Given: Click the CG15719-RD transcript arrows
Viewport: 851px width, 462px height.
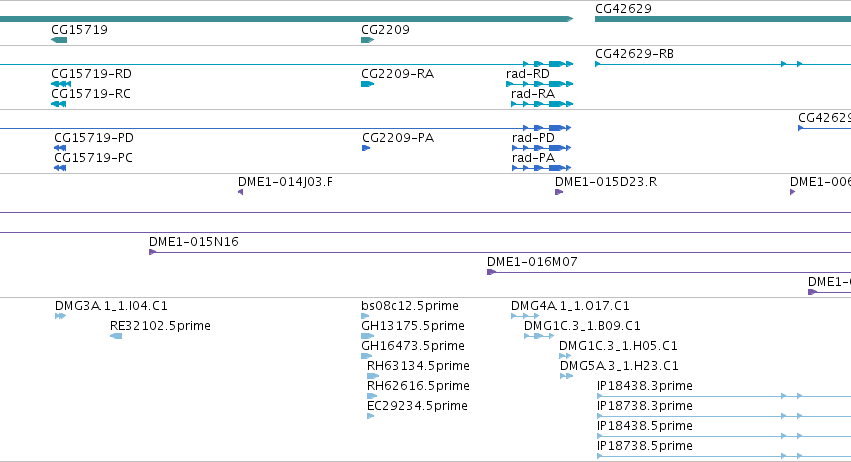Looking at the screenshot, I should (x=61, y=84).
